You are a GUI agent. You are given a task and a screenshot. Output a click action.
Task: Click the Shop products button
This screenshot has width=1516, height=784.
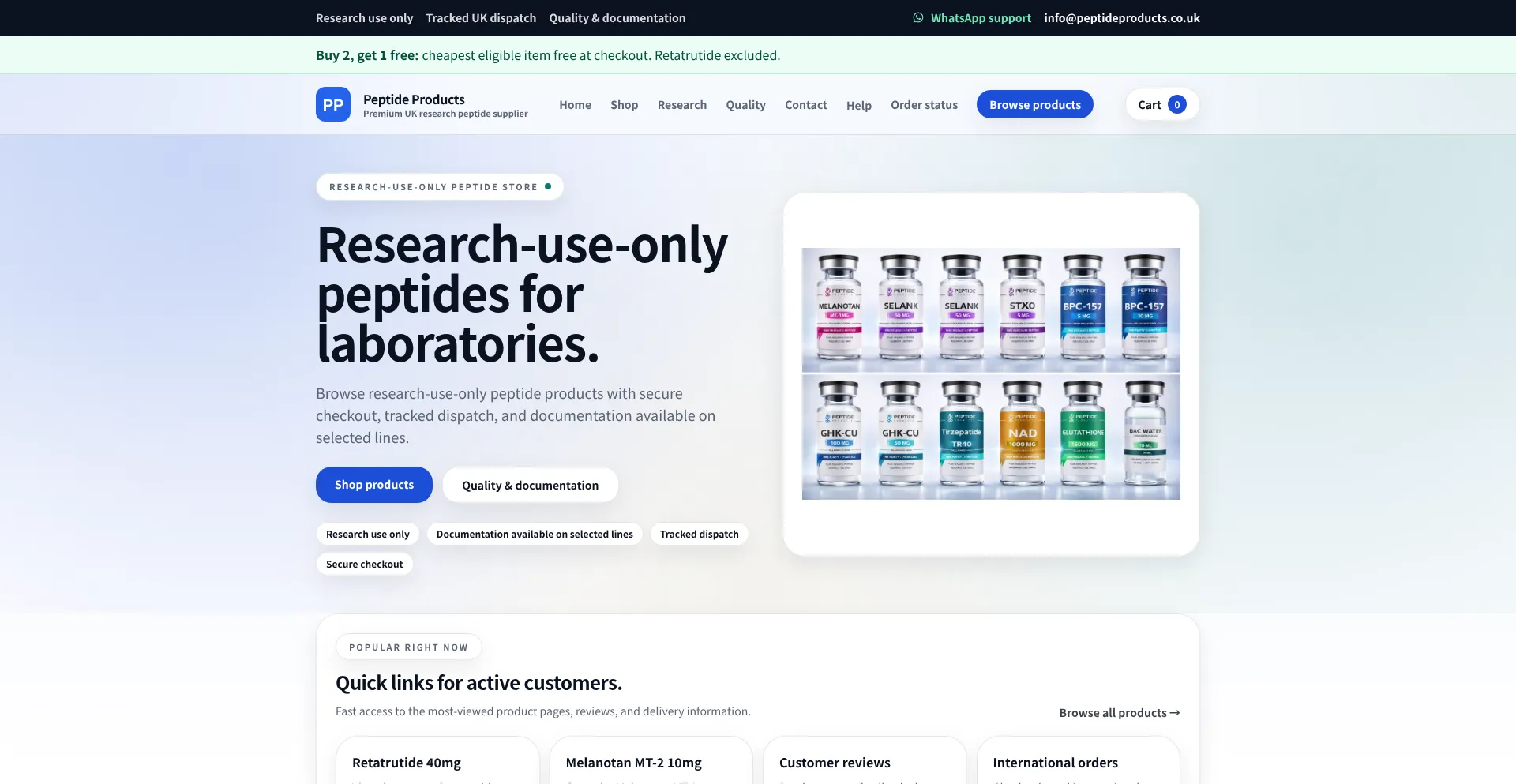[374, 485]
